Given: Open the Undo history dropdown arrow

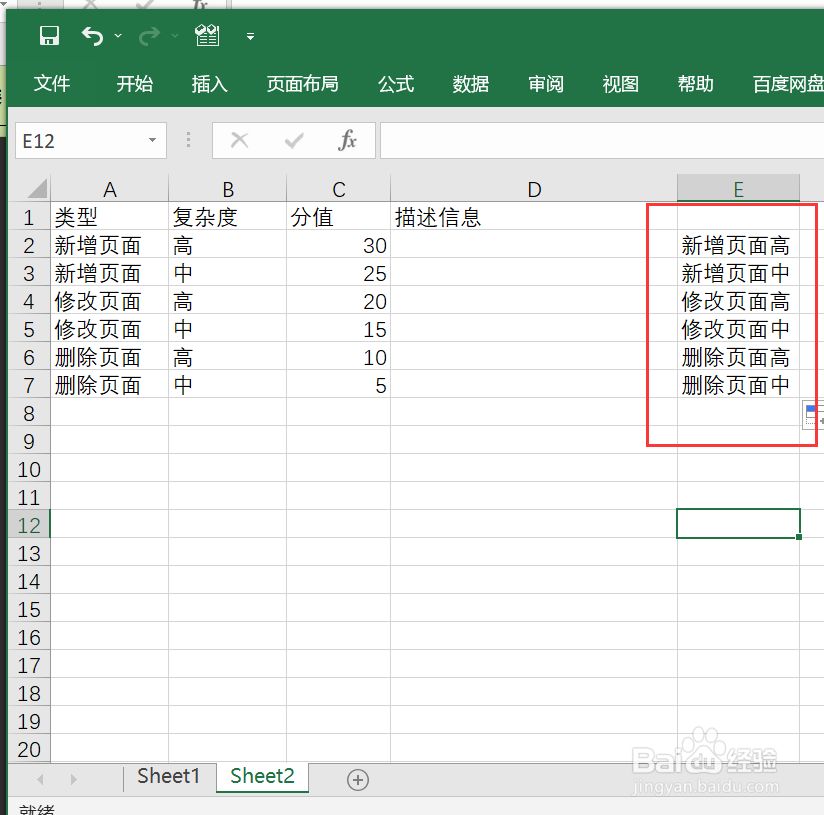Looking at the screenshot, I should (x=118, y=36).
